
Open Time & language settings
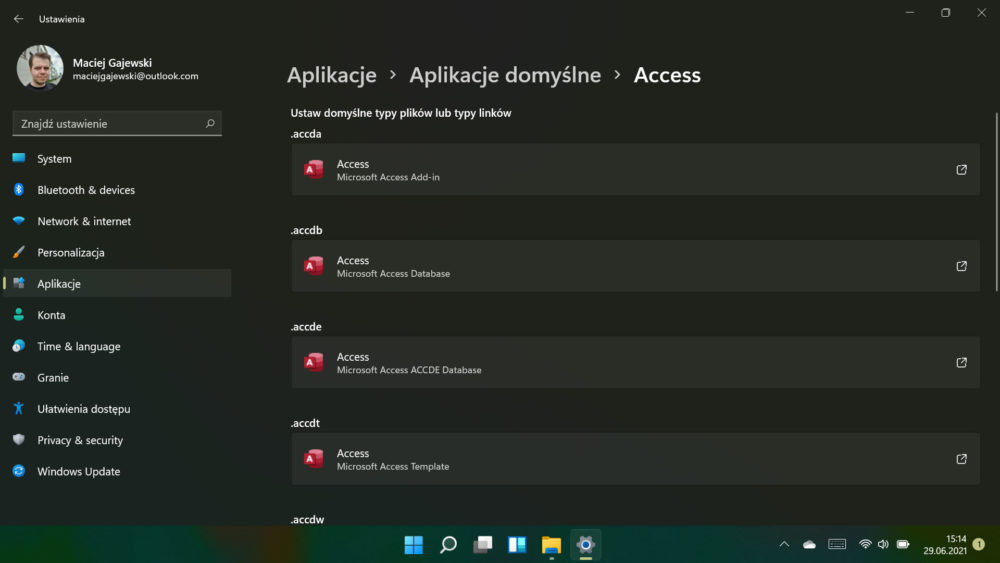tap(117, 346)
